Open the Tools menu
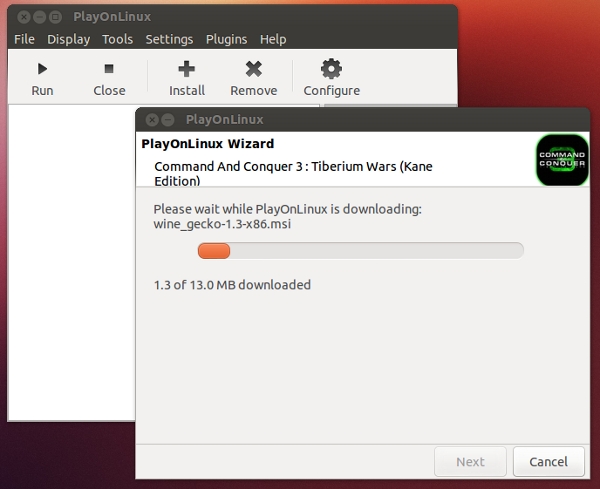Viewport: 600px width, 489px height. tap(117, 39)
